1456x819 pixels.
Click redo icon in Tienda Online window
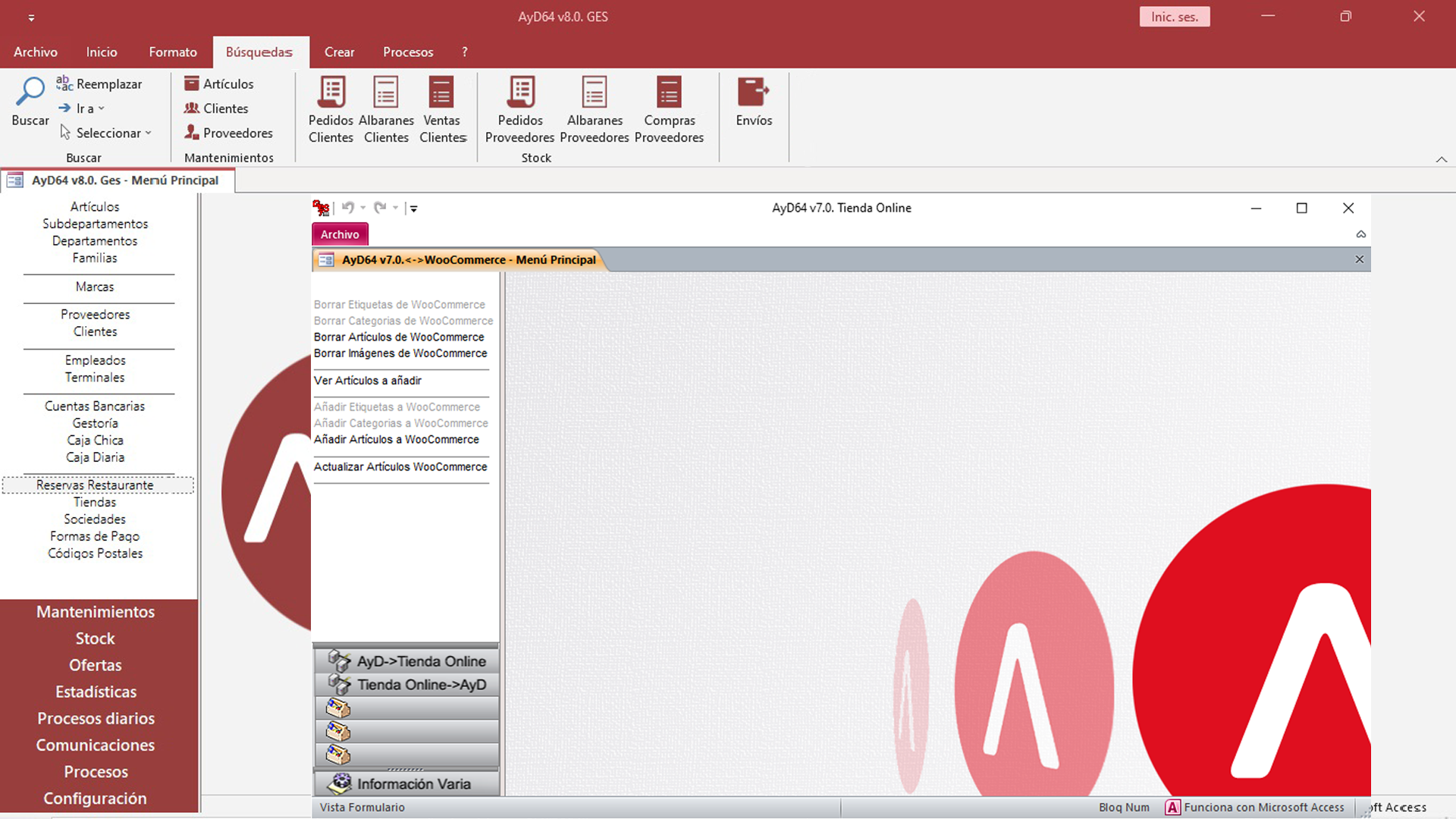[x=380, y=207]
